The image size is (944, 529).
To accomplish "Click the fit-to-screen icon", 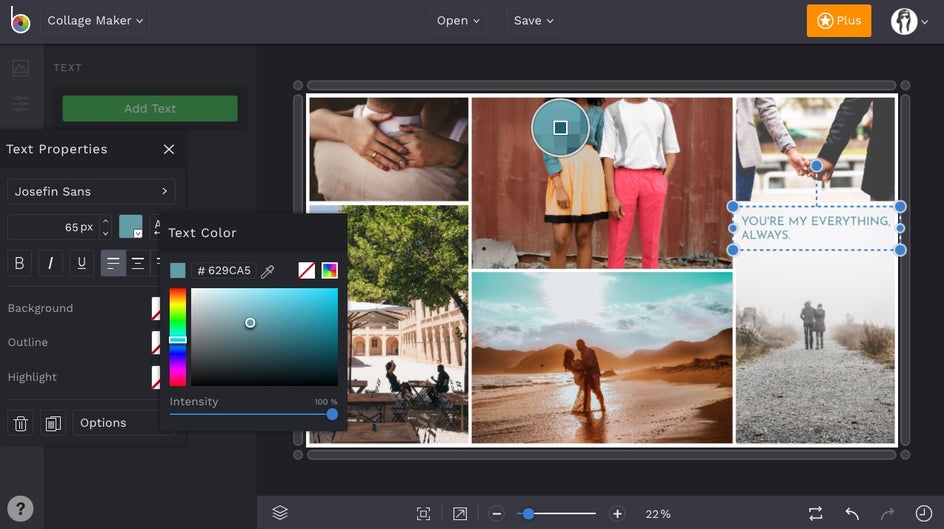I will (x=423, y=513).
